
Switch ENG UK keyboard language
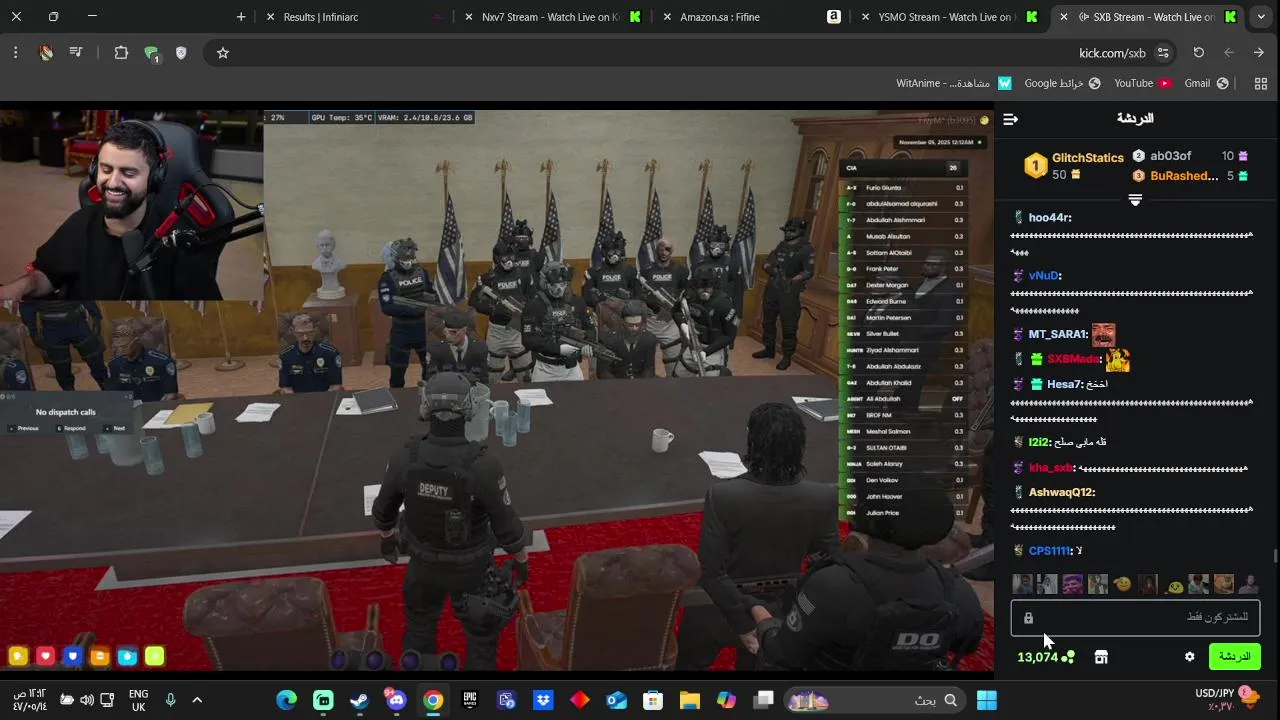pyautogui.click(x=139, y=700)
